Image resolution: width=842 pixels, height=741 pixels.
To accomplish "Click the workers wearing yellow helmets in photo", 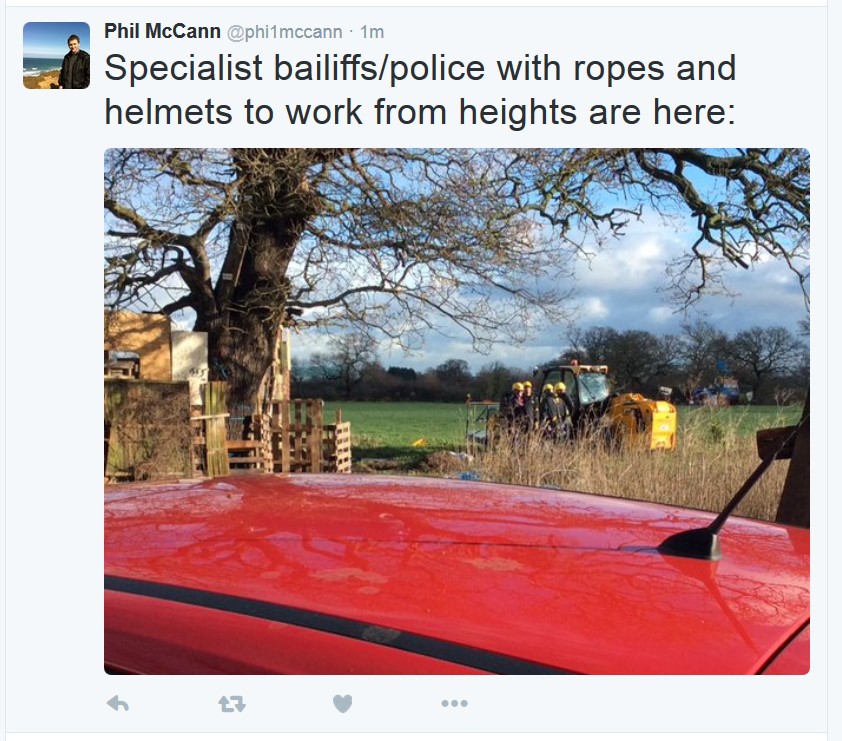I will (x=539, y=409).
